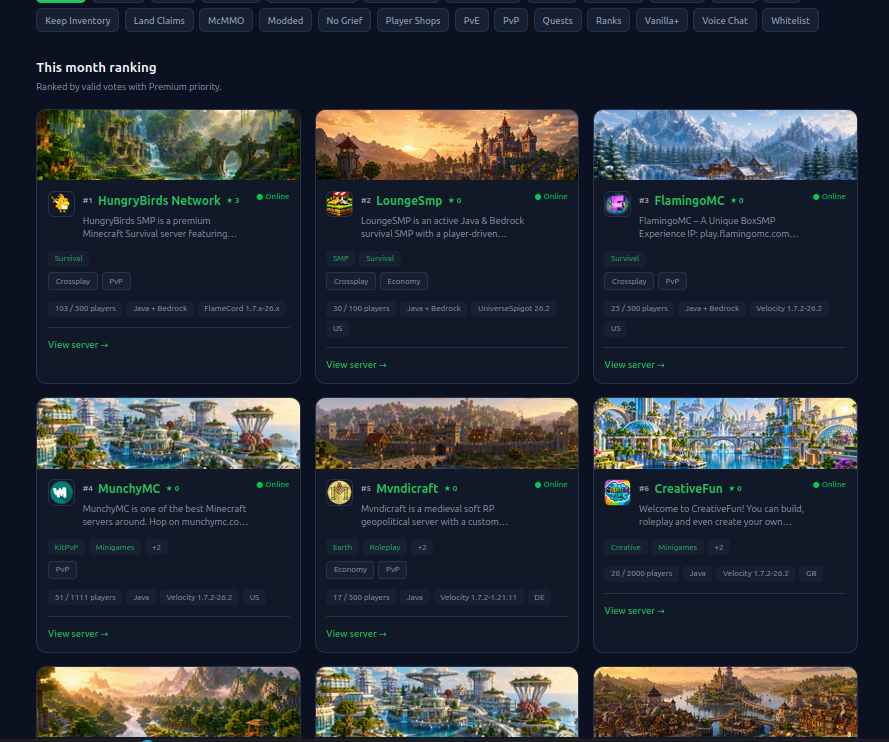889x742 pixels.
Task: Click the 'FlameCord 1.7.x-26.x' version badge
Action: coord(242,308)
